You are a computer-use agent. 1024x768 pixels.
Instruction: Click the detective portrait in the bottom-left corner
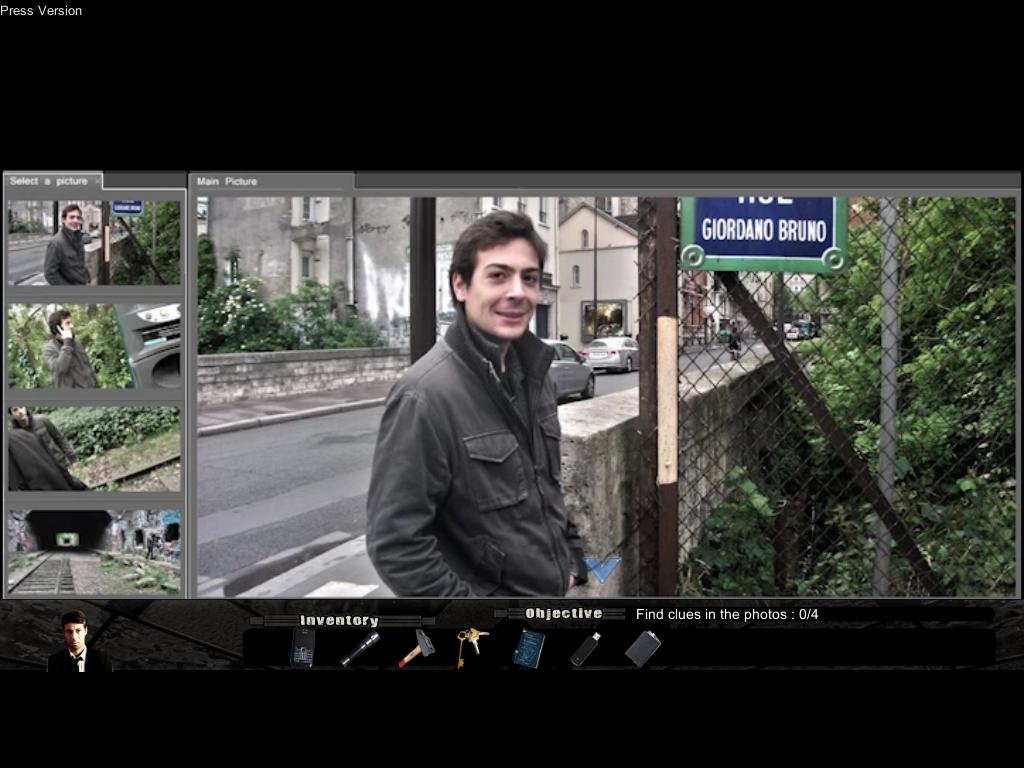(x=75, y=645)
